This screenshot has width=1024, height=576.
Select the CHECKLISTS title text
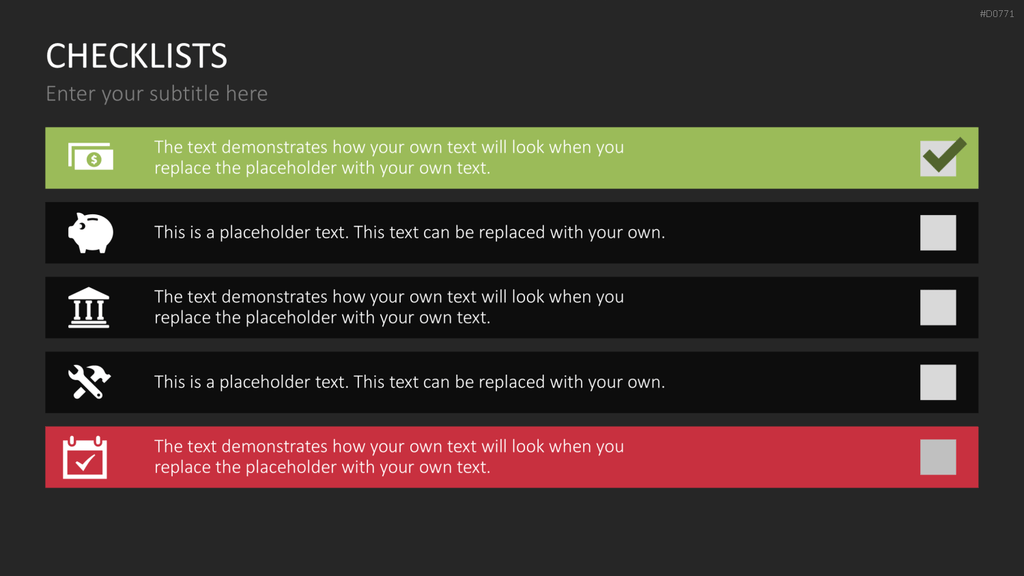point(136,56)
